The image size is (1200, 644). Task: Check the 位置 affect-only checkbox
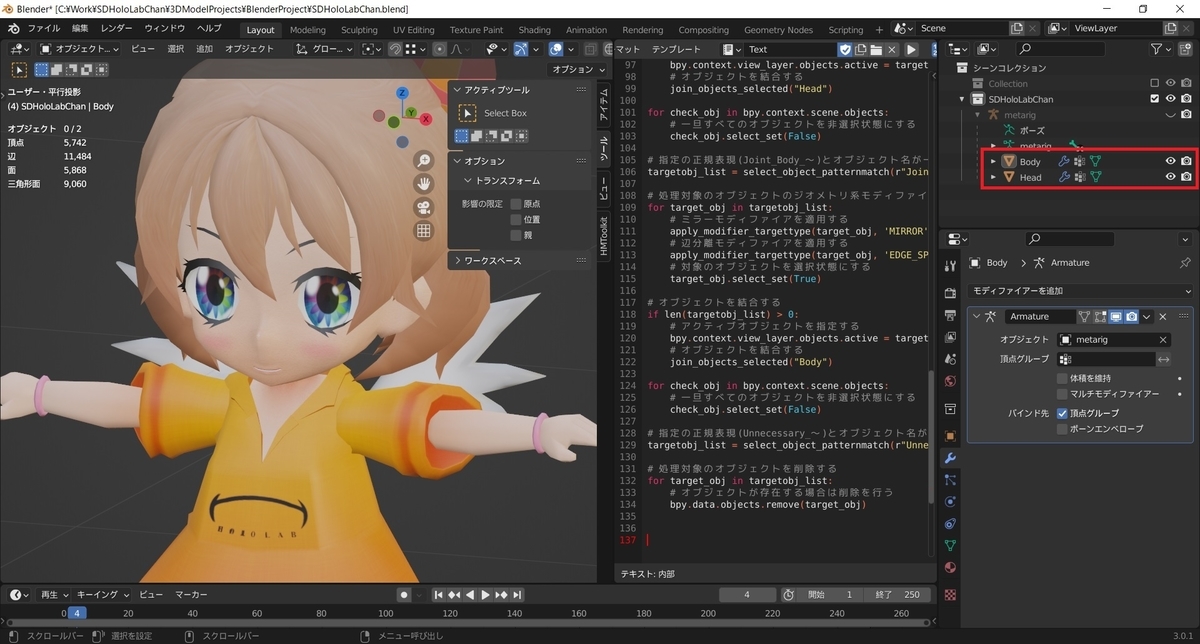(516, 219)
